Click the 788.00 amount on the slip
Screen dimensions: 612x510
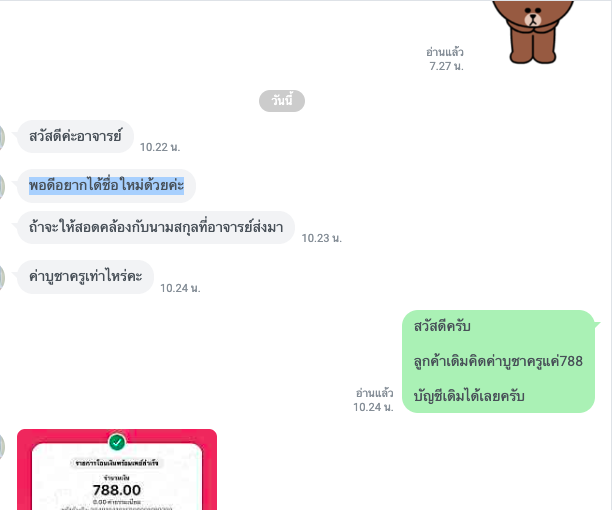[117, 490]
